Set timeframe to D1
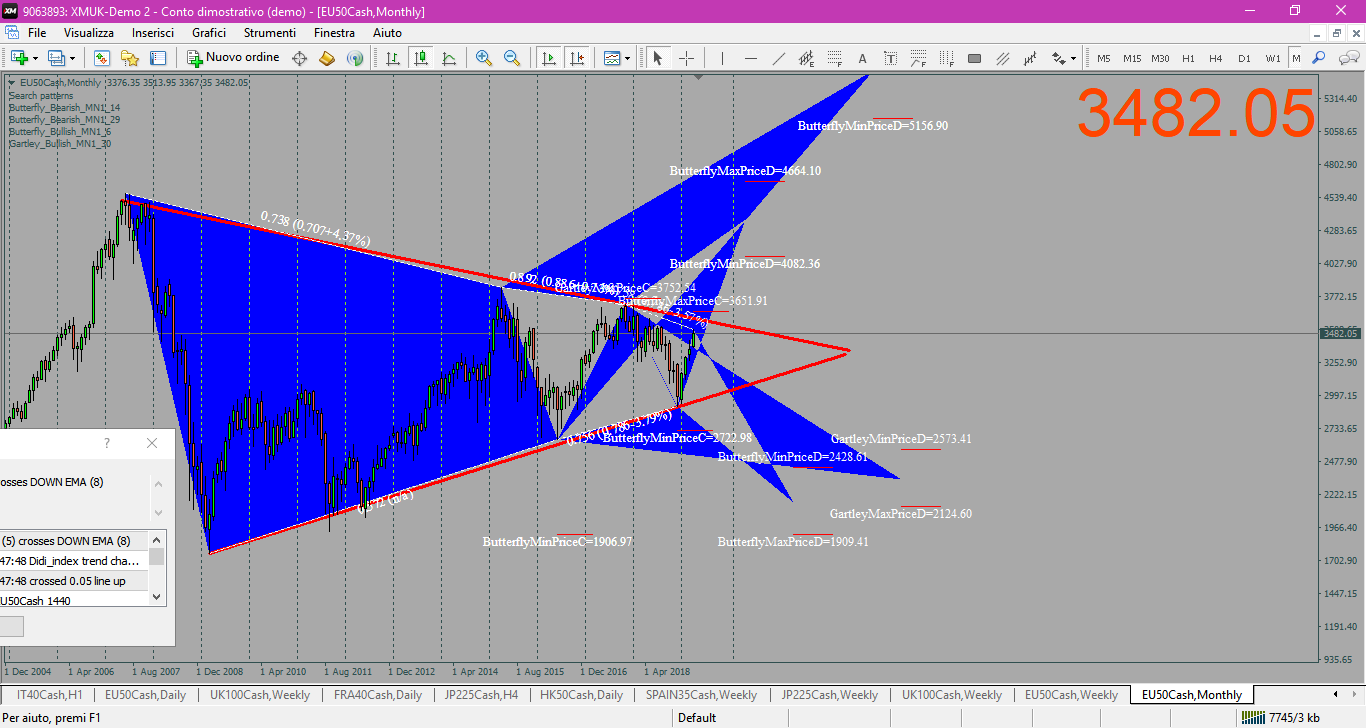Screen dimensions: 1366x728 [x=1244, y=58]
